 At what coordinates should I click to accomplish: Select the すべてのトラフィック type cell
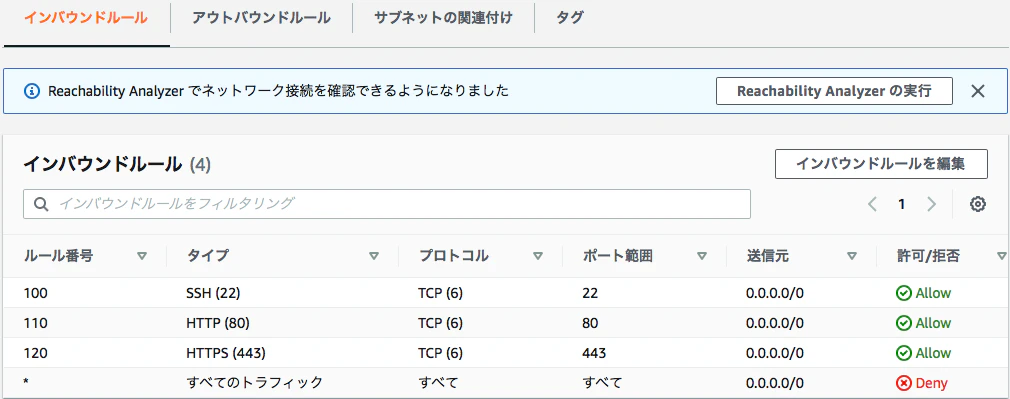[x=254, y=383]
